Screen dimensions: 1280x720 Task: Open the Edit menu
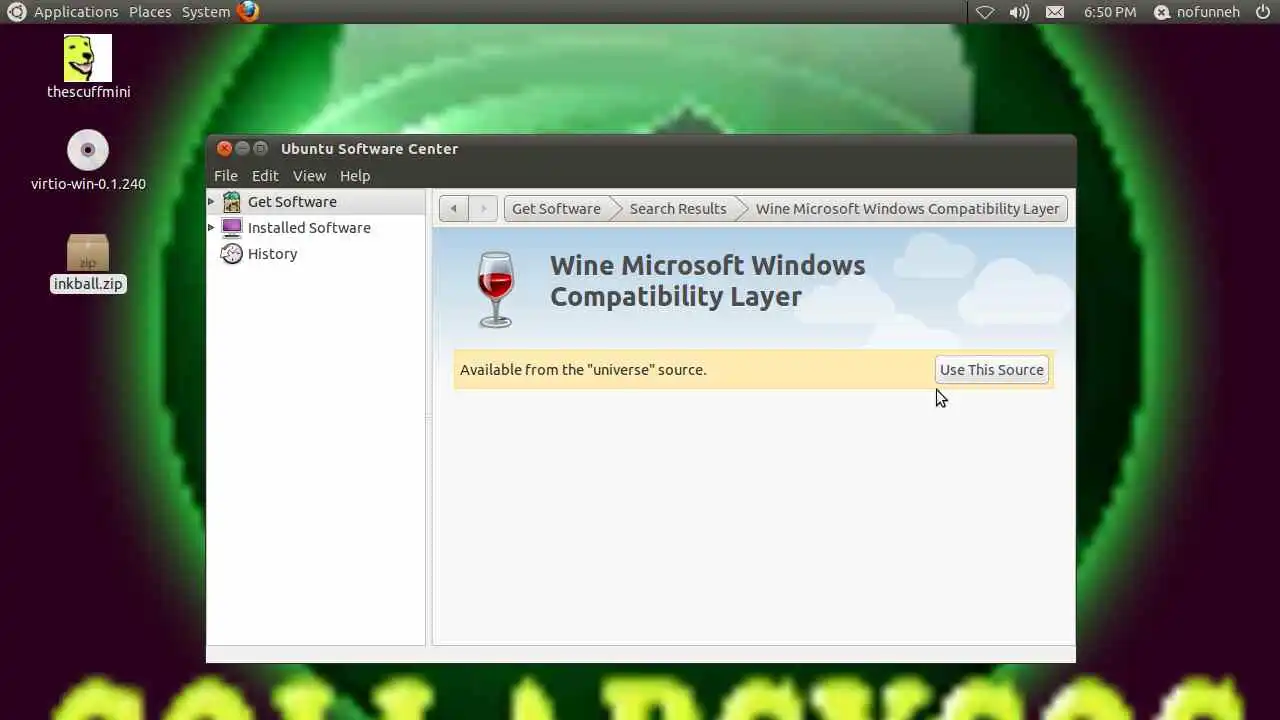(x=265, y=176)
